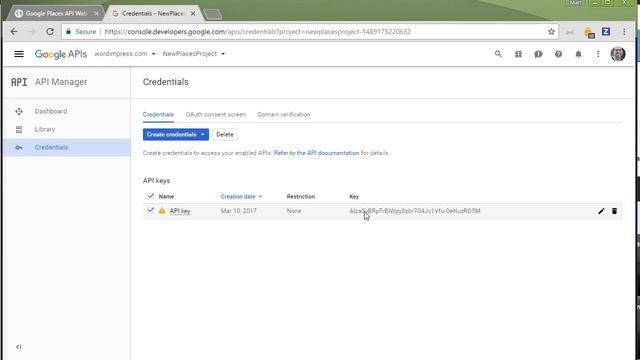
Task: Delete the API key with trash icon
Action: pos(614,211)
